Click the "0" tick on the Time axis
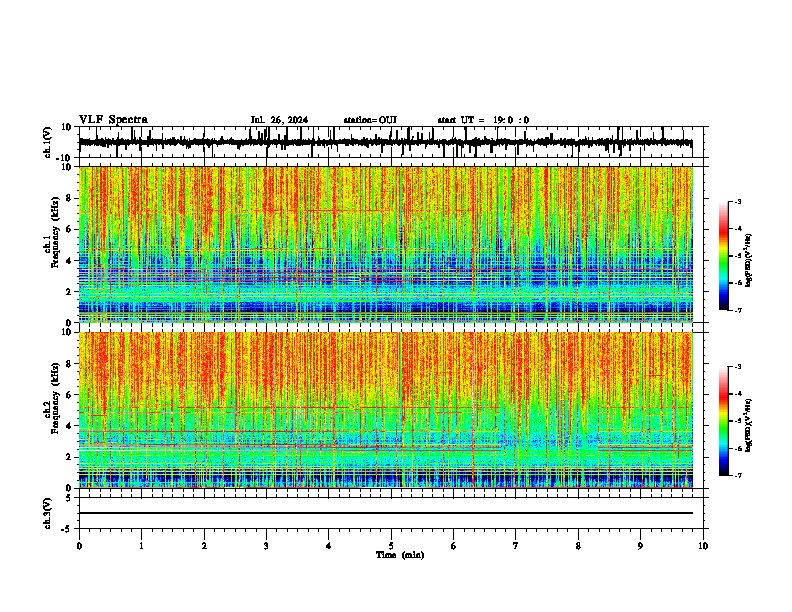 tap(79, 546)
